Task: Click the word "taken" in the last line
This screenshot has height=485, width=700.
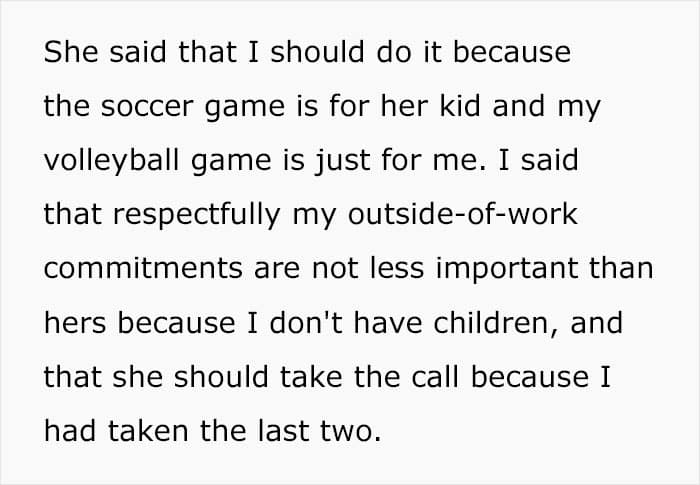Action: [148, 431]
